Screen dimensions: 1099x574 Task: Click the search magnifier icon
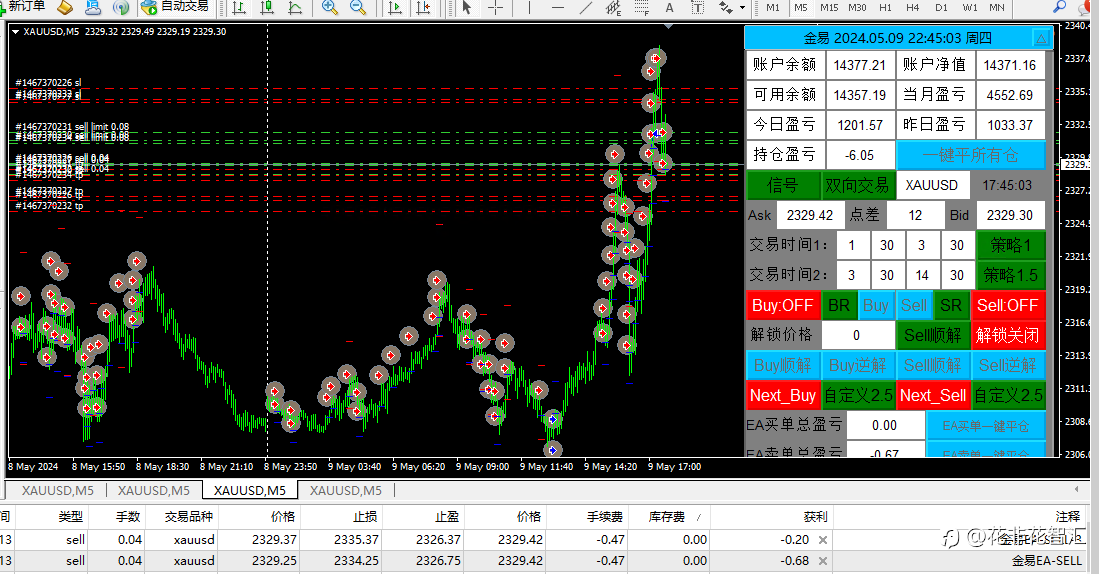[x=1060, y=7]
